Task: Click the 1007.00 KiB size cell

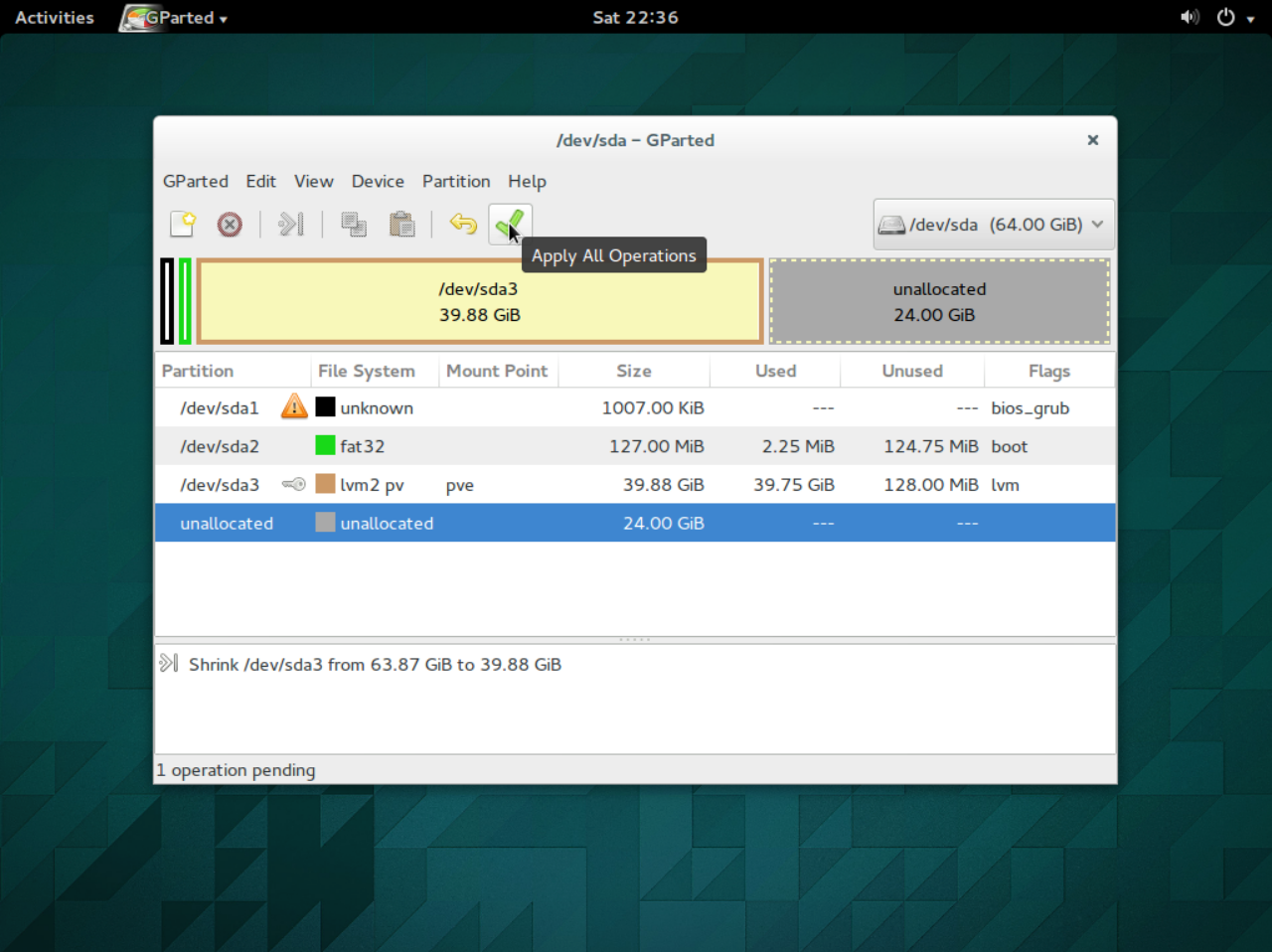Action: [x=653, y=407]
